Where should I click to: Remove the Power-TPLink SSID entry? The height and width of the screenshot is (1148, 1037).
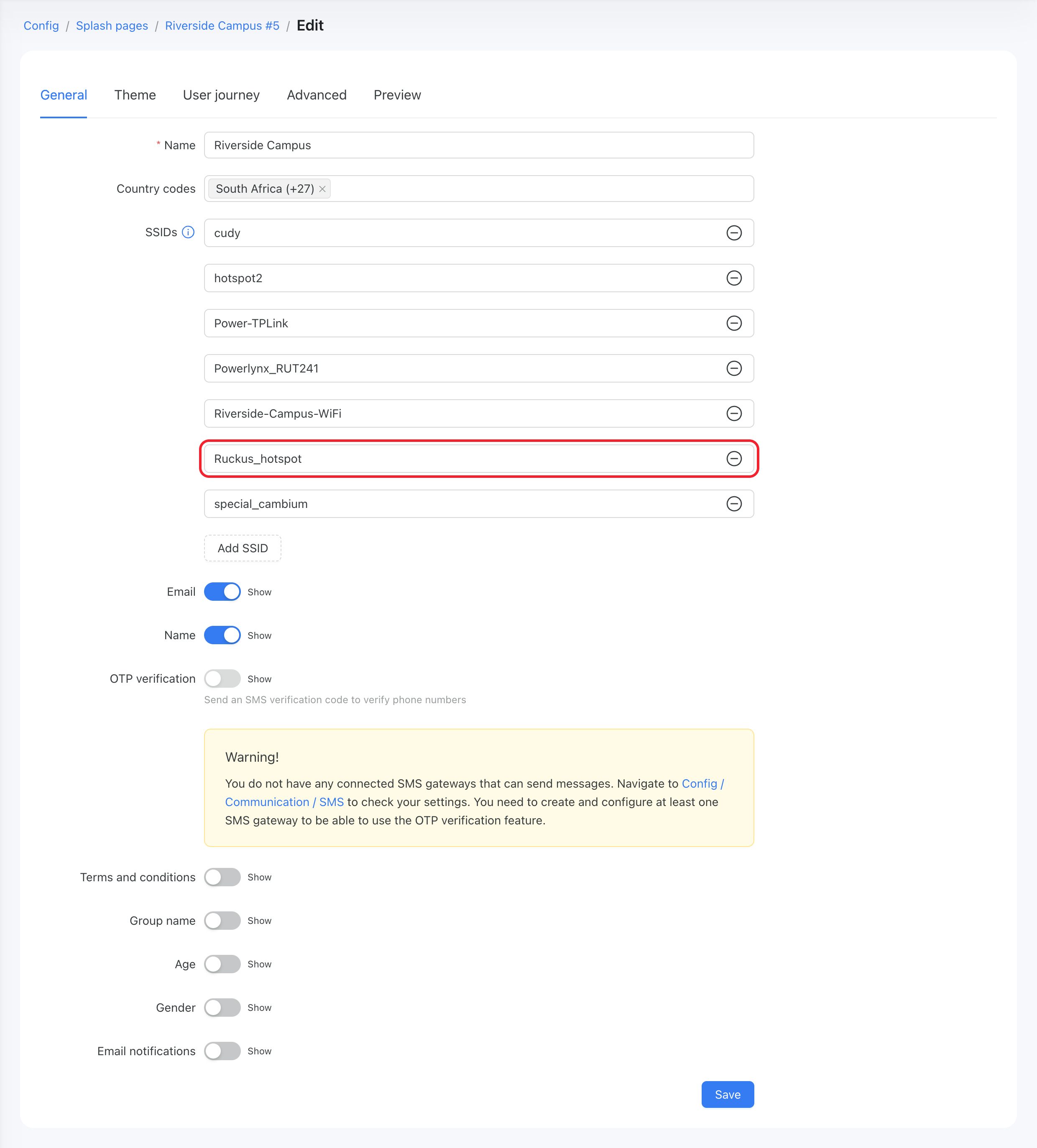[x=734, y=324]
